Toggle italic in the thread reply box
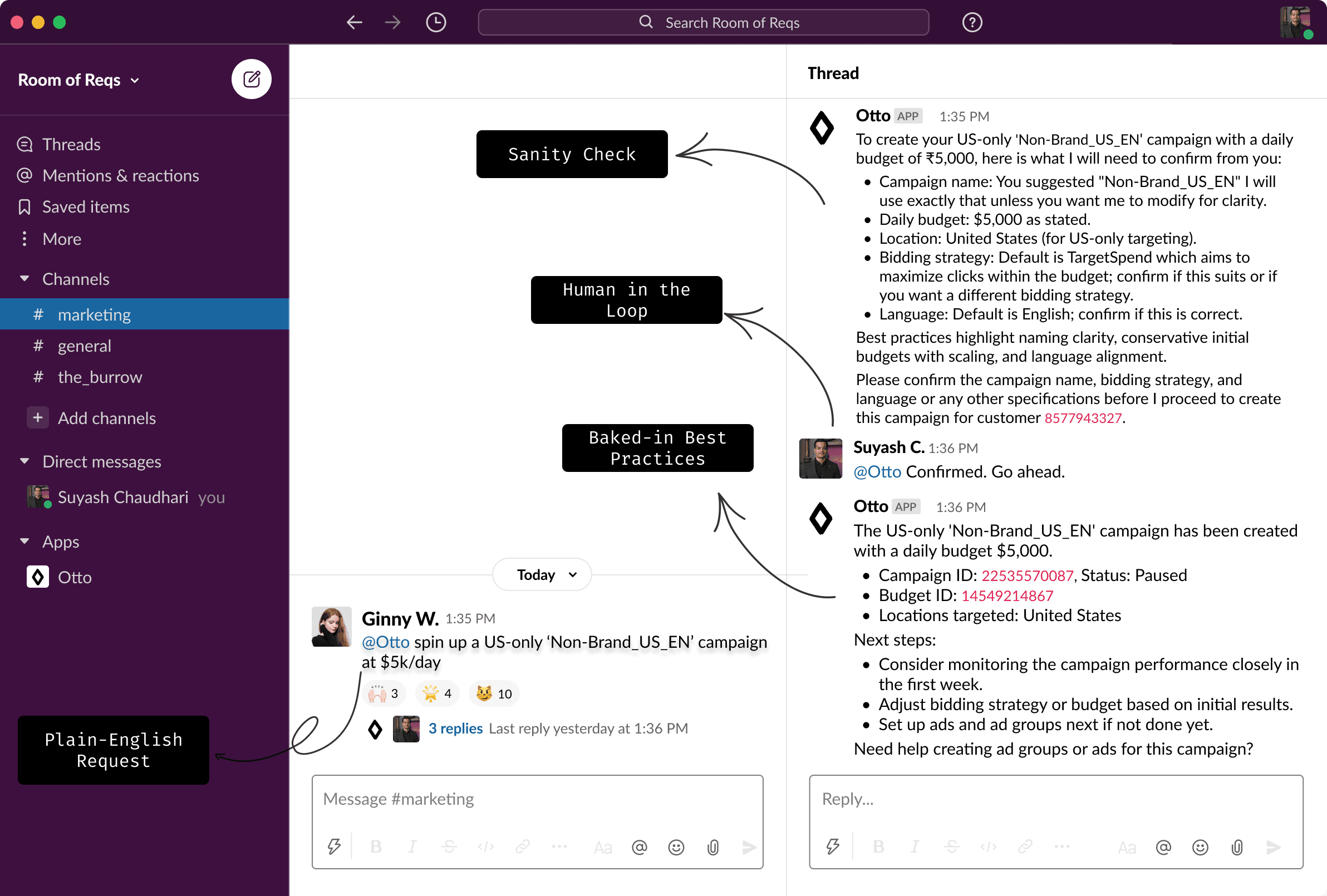1327x896 pixels. (x=915, y=846)
